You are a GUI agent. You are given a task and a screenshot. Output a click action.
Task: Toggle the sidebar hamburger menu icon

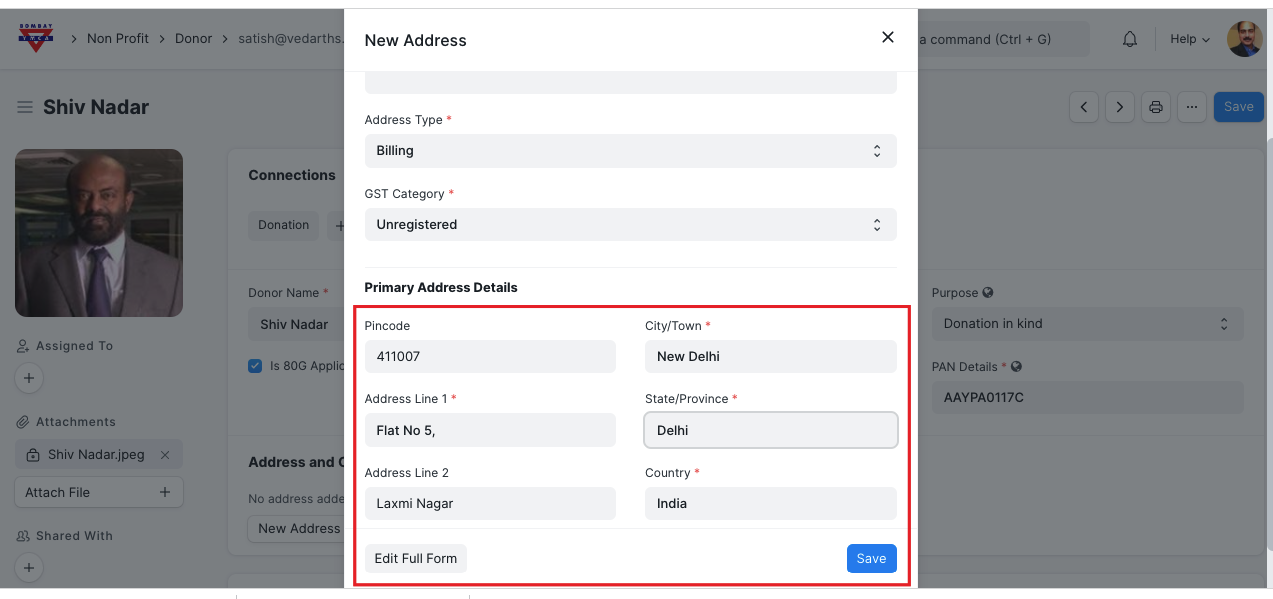[25, 107]
